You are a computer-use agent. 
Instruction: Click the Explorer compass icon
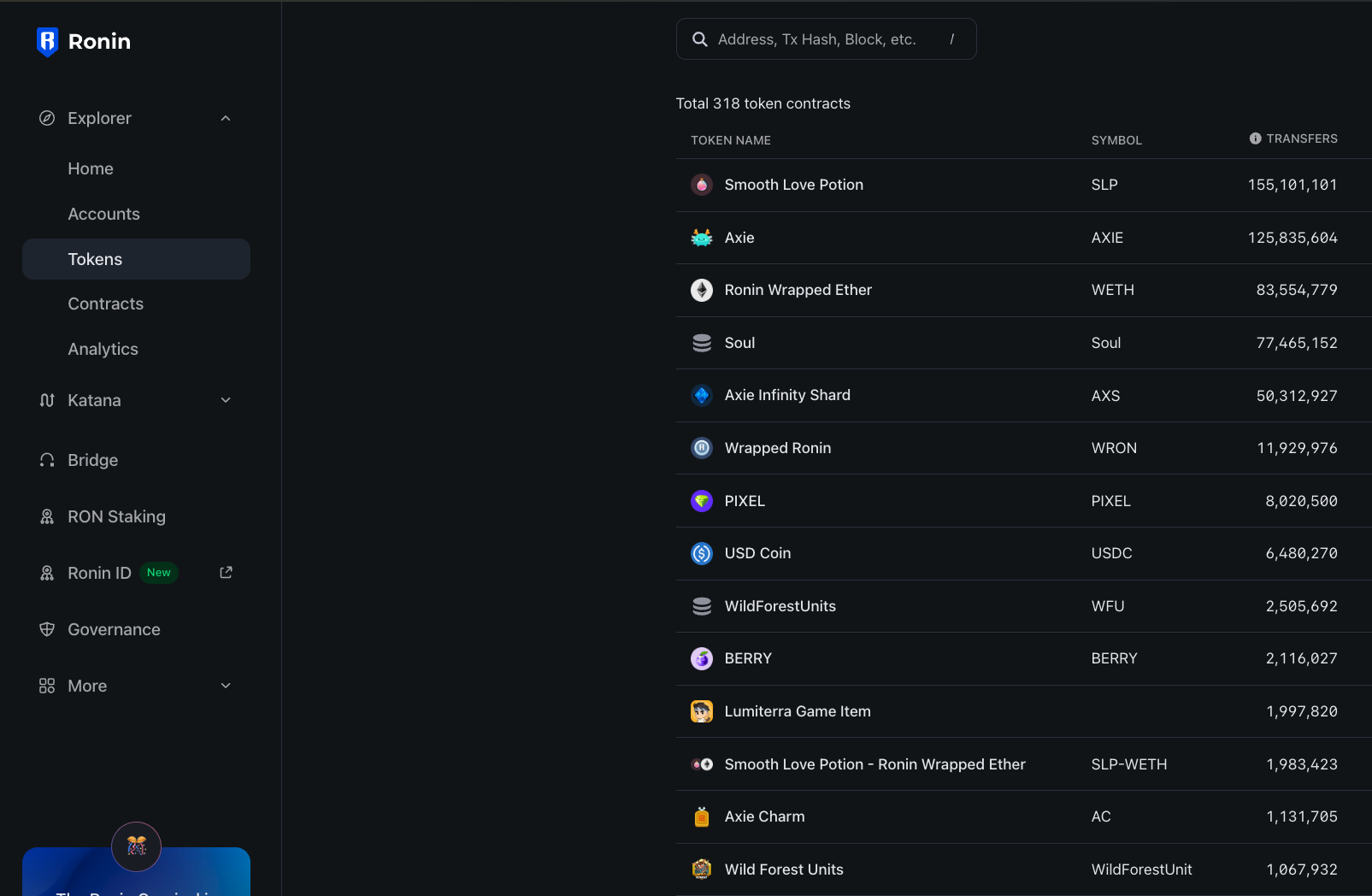47,118
